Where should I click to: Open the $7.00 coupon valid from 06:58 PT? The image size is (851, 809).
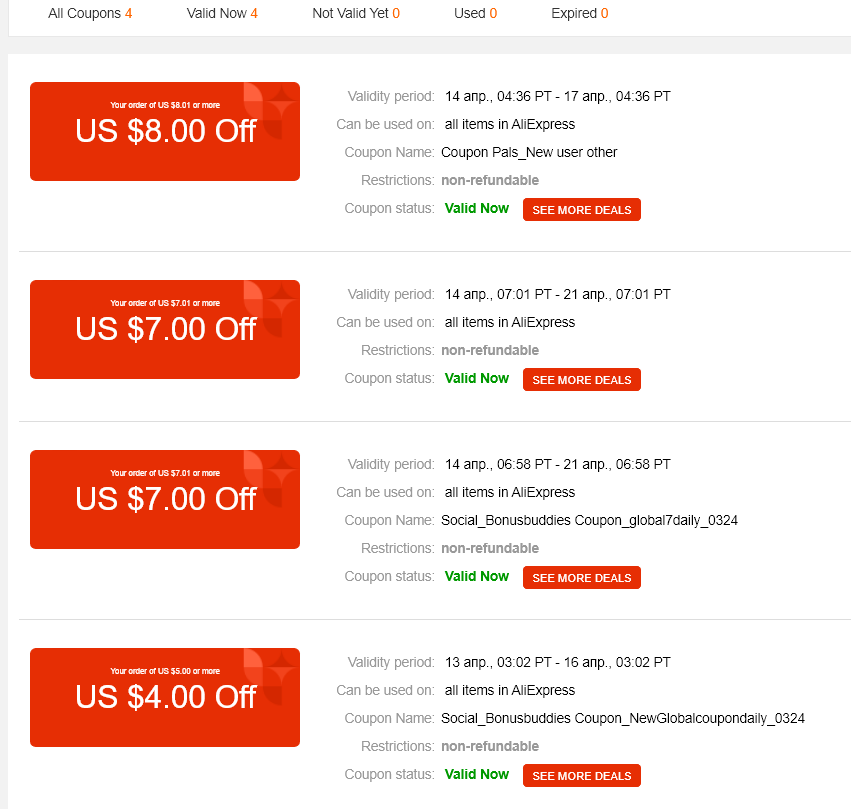[165, 499]
